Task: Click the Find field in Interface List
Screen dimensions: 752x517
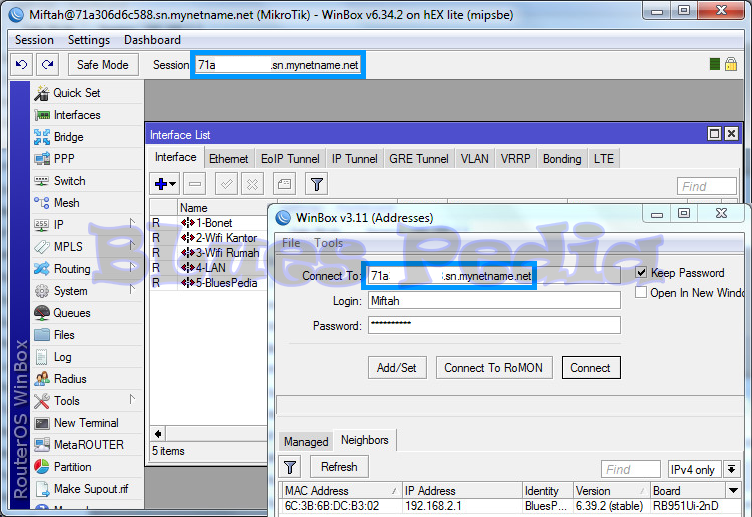Action: (706, 186)
